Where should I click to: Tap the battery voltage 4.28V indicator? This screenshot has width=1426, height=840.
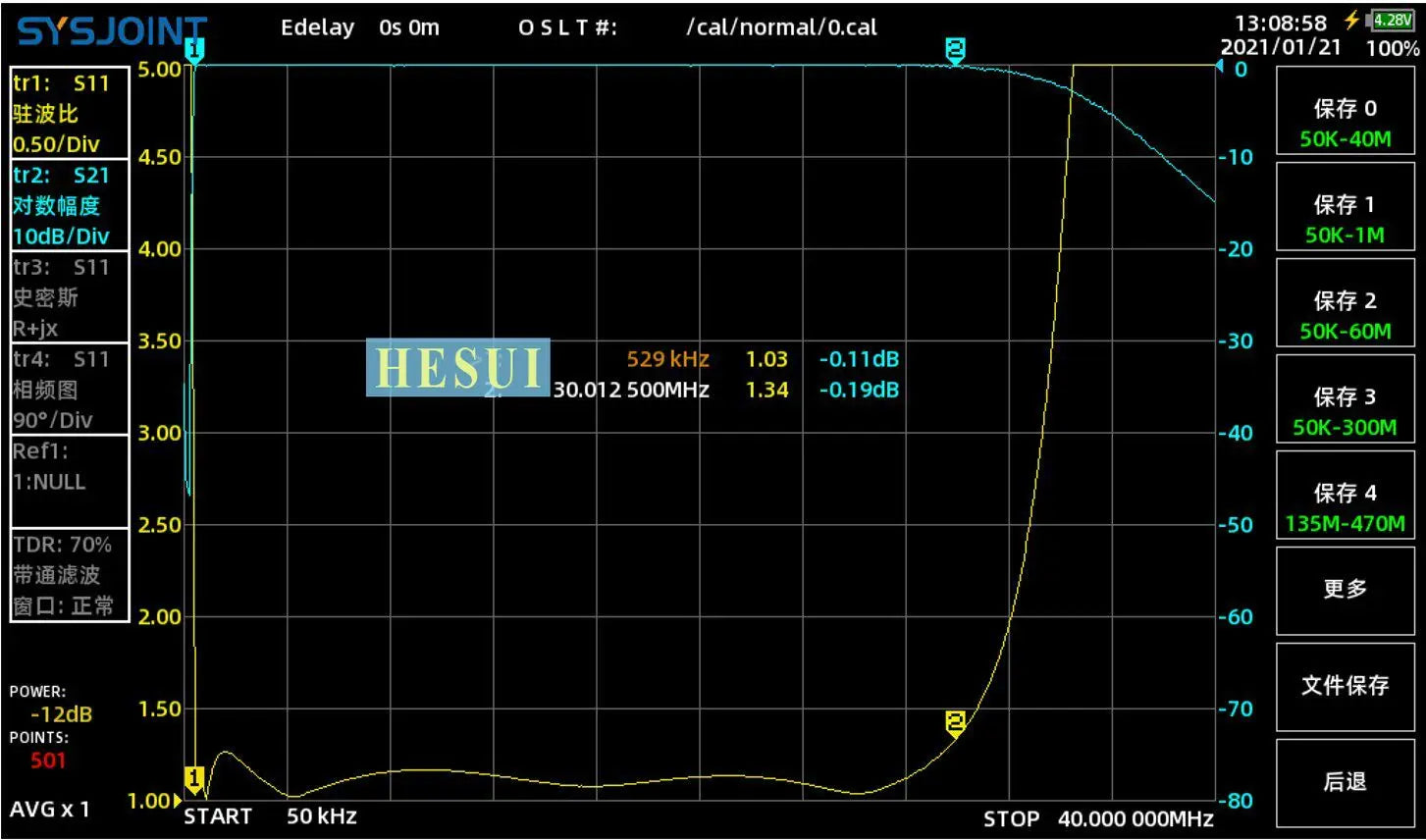point(1392,21)
